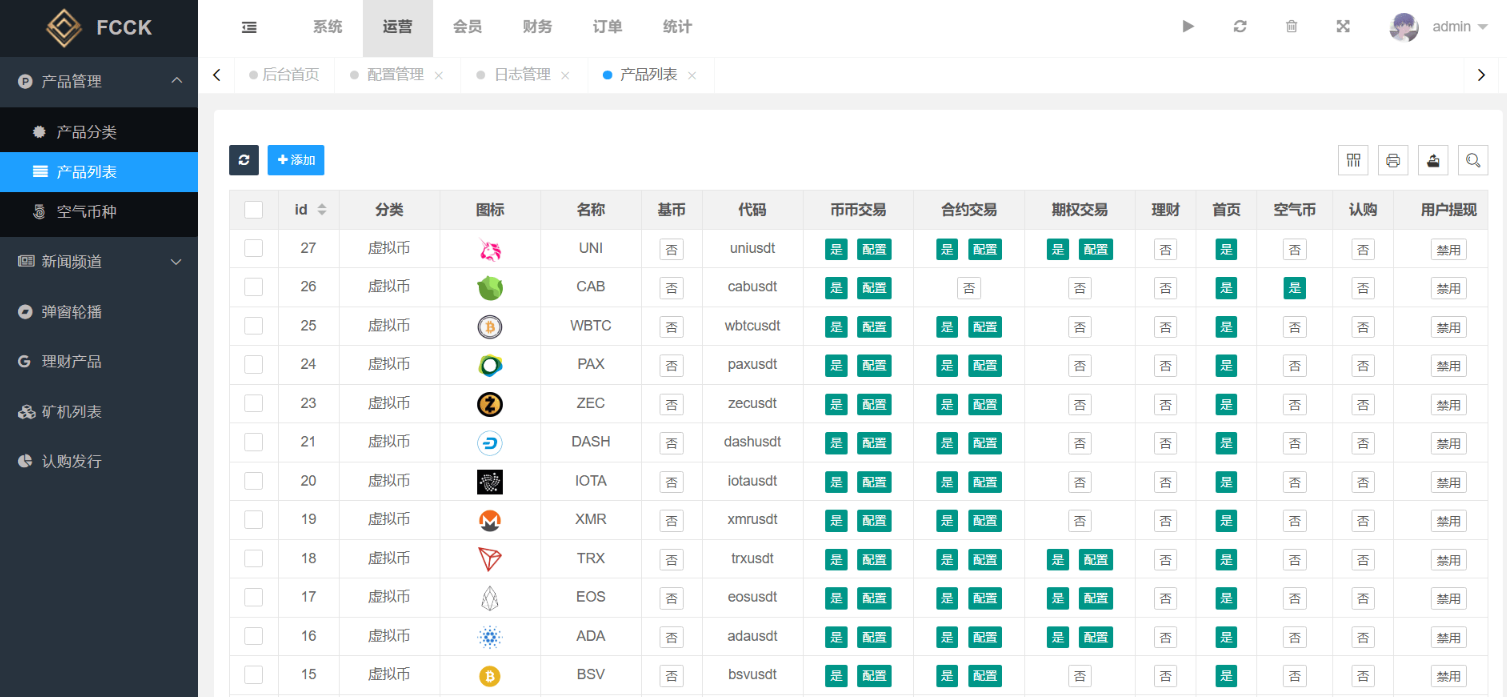Click the export table icon
Image resolution: width=1507 pixels, height=697 pixels.
1433,160
